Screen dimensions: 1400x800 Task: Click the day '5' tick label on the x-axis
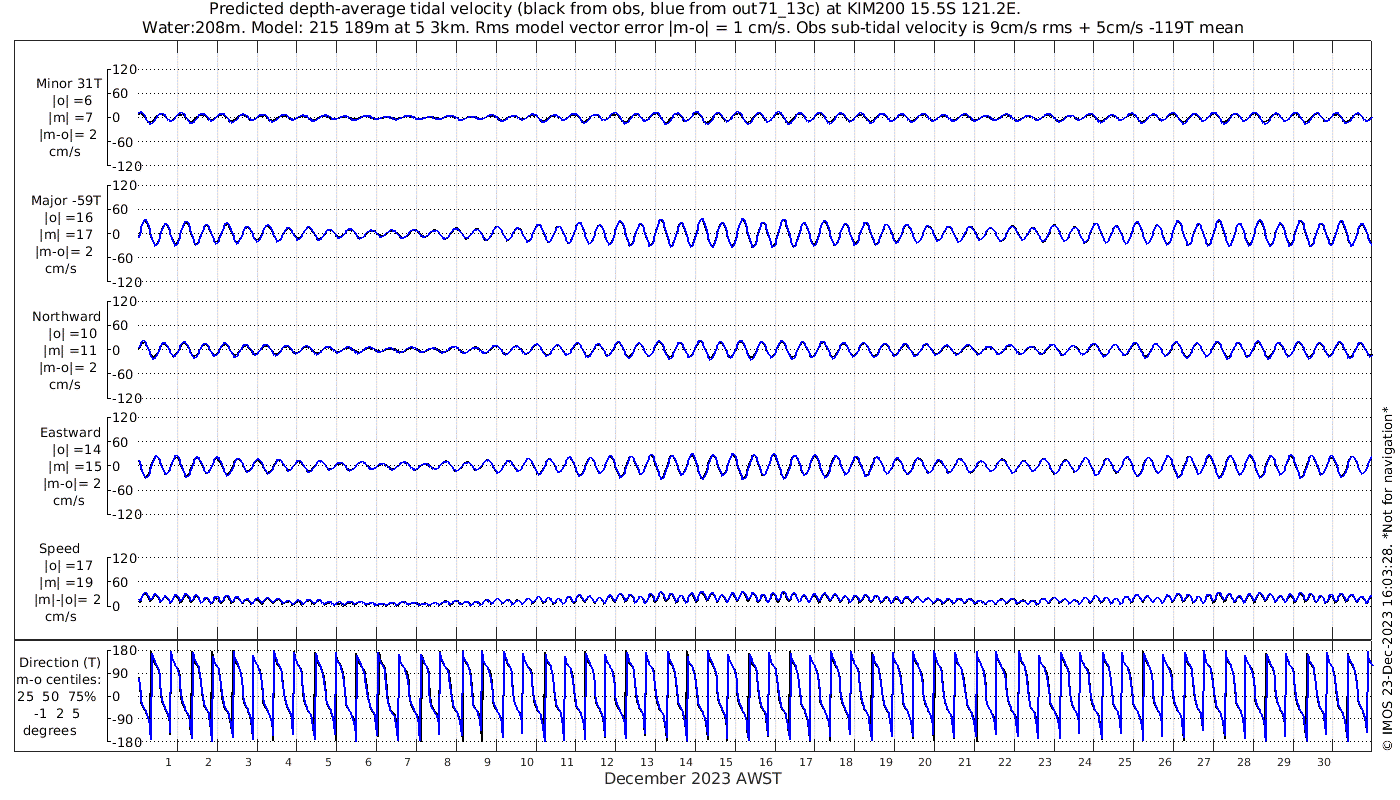pos(328,762)
